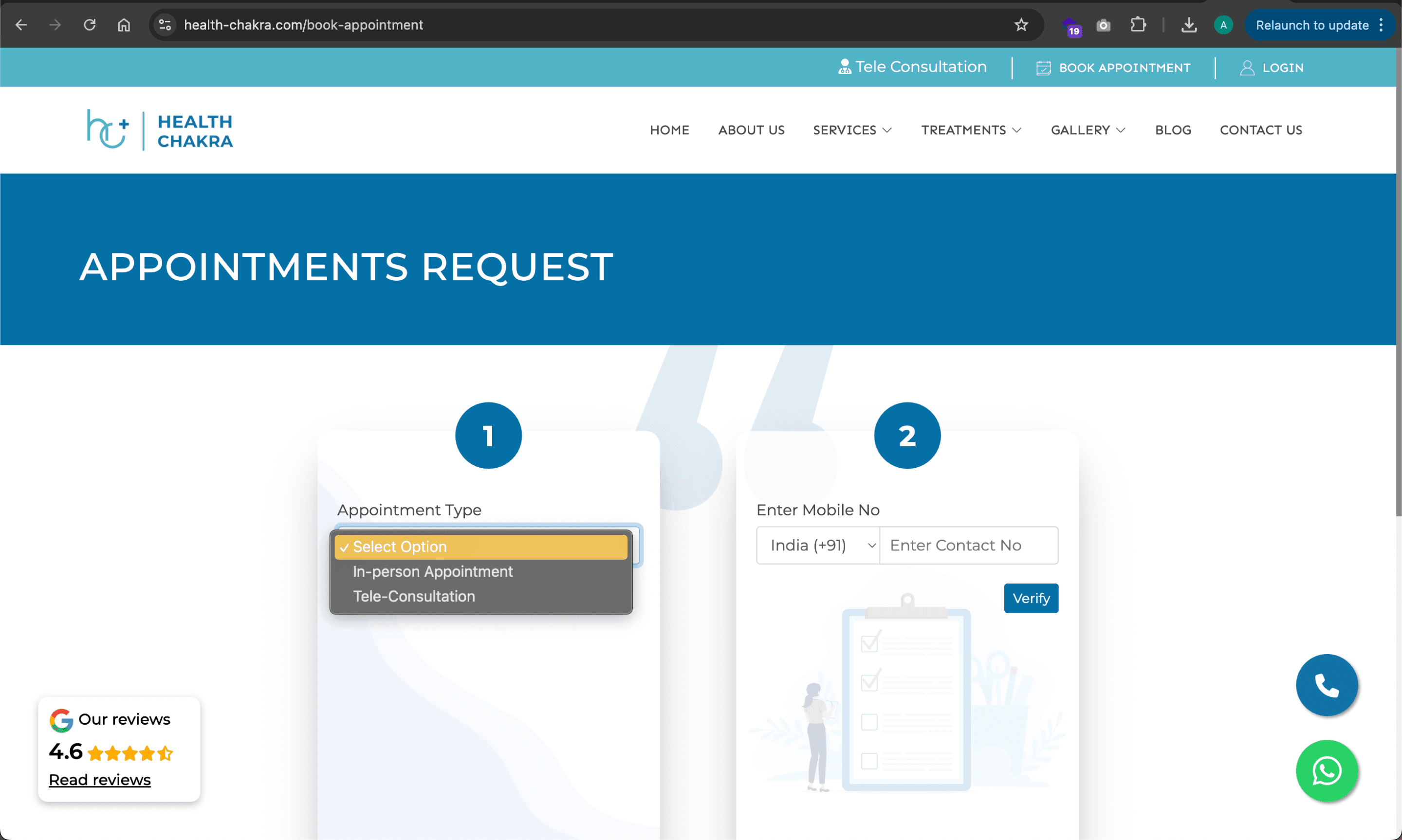
Task: Click the blue phone call floating icon
Action: click(x=1326, y=685)
